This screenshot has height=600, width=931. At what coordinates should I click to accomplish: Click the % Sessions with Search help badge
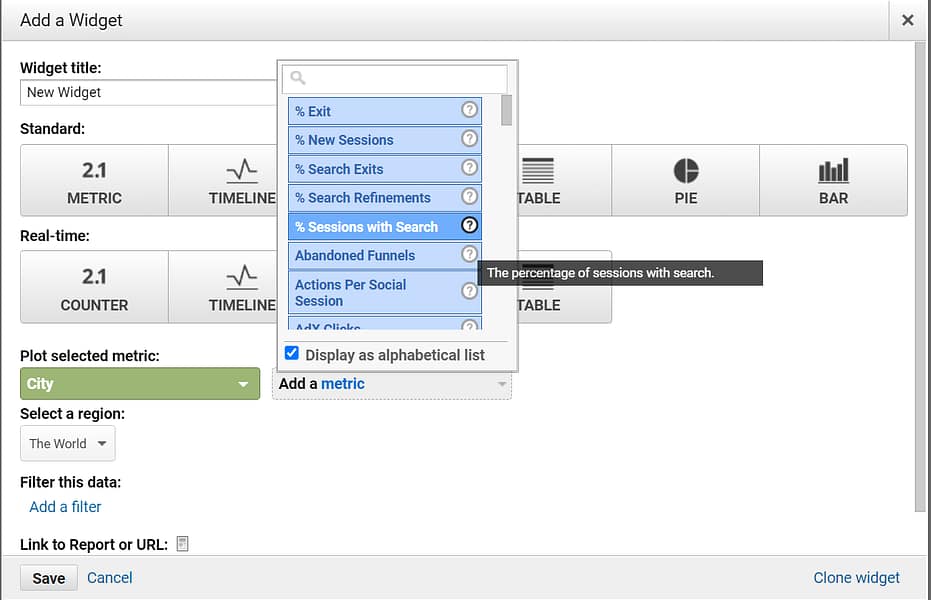coord(468,226)
